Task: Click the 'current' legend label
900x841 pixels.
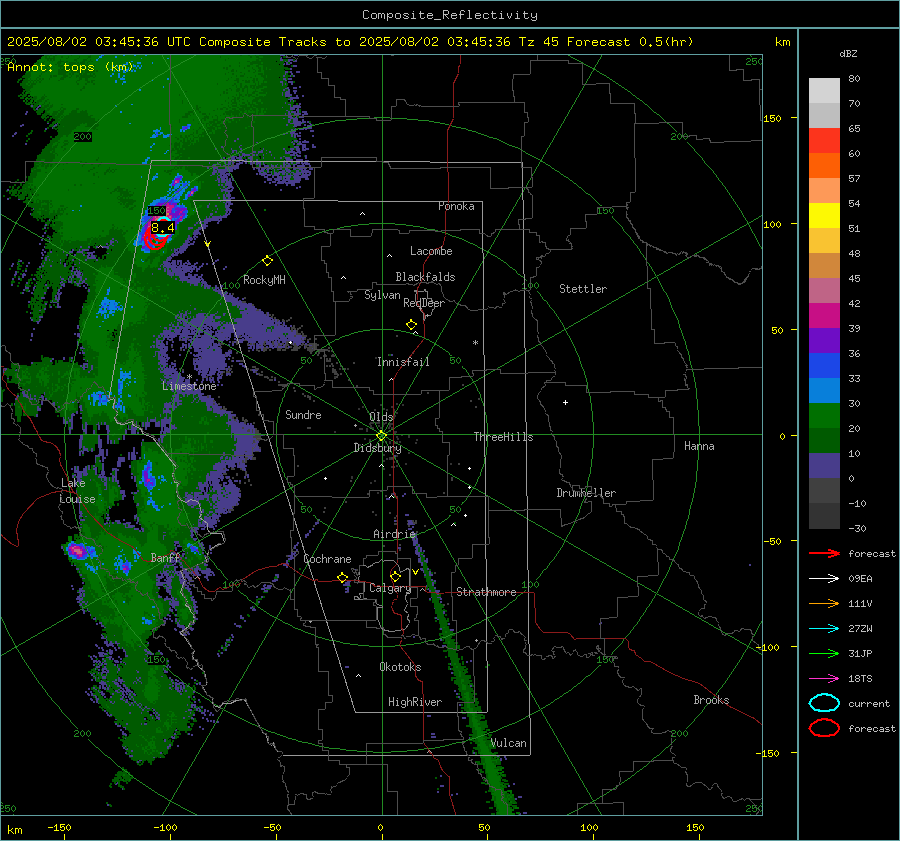Action: 869,703
